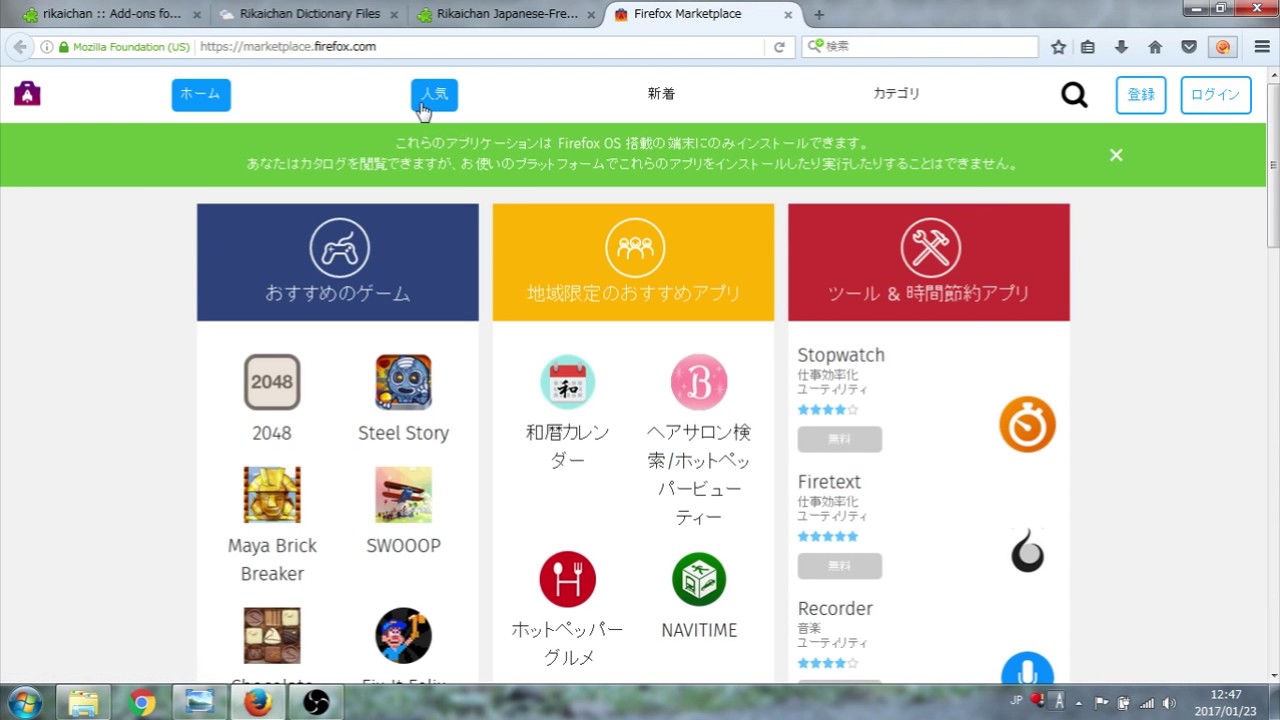
Task: Open the Fix-It Felix app icon
Action: pyautogui.click(x=403, y=636)
